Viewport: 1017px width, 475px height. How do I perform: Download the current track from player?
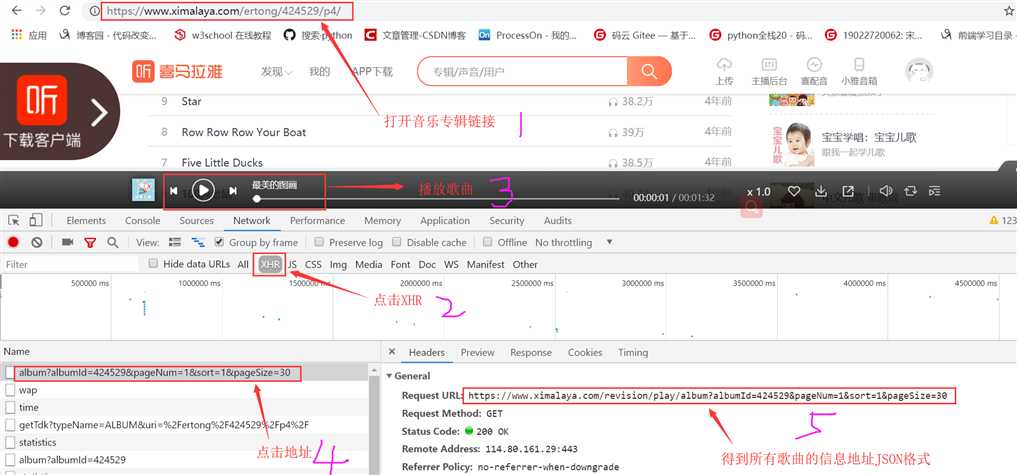pyautogui.click(x=820, y=191)
